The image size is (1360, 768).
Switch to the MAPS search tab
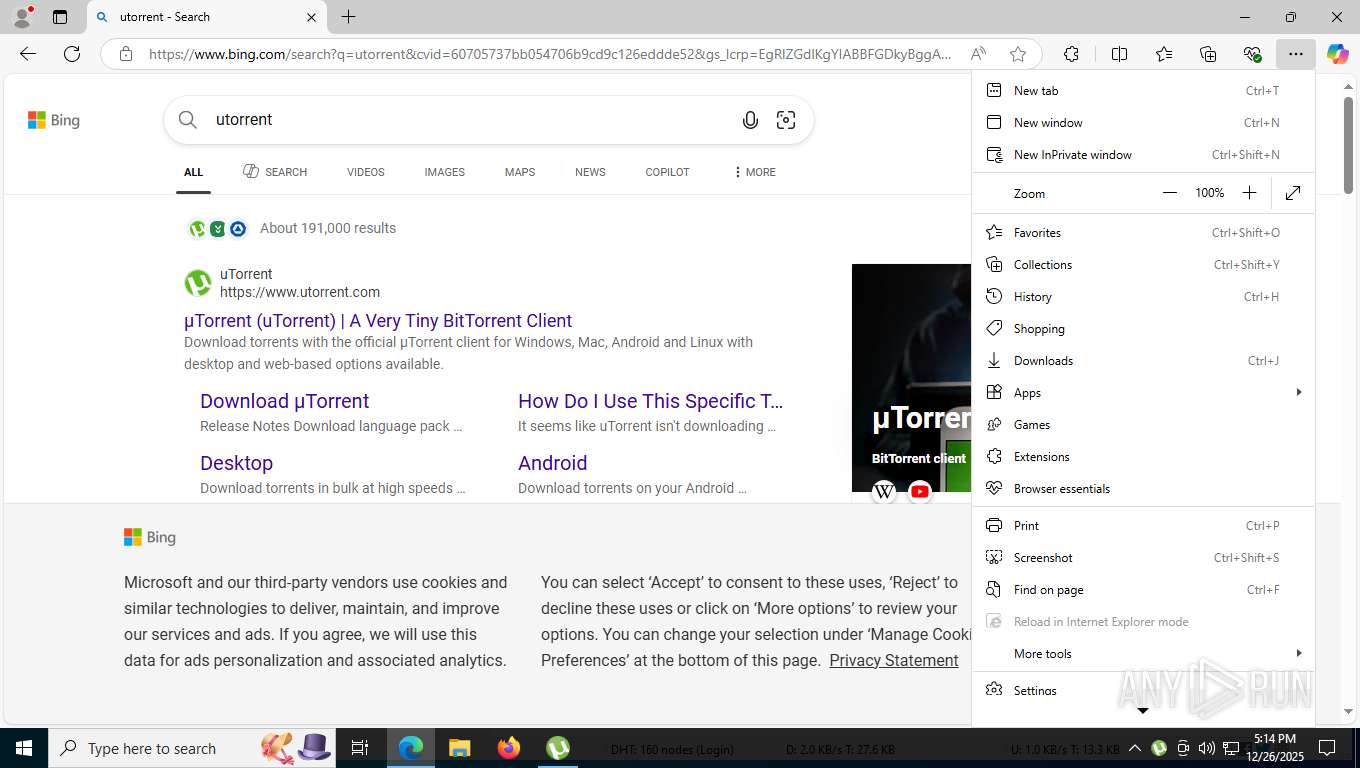click(x=520, y=172)
